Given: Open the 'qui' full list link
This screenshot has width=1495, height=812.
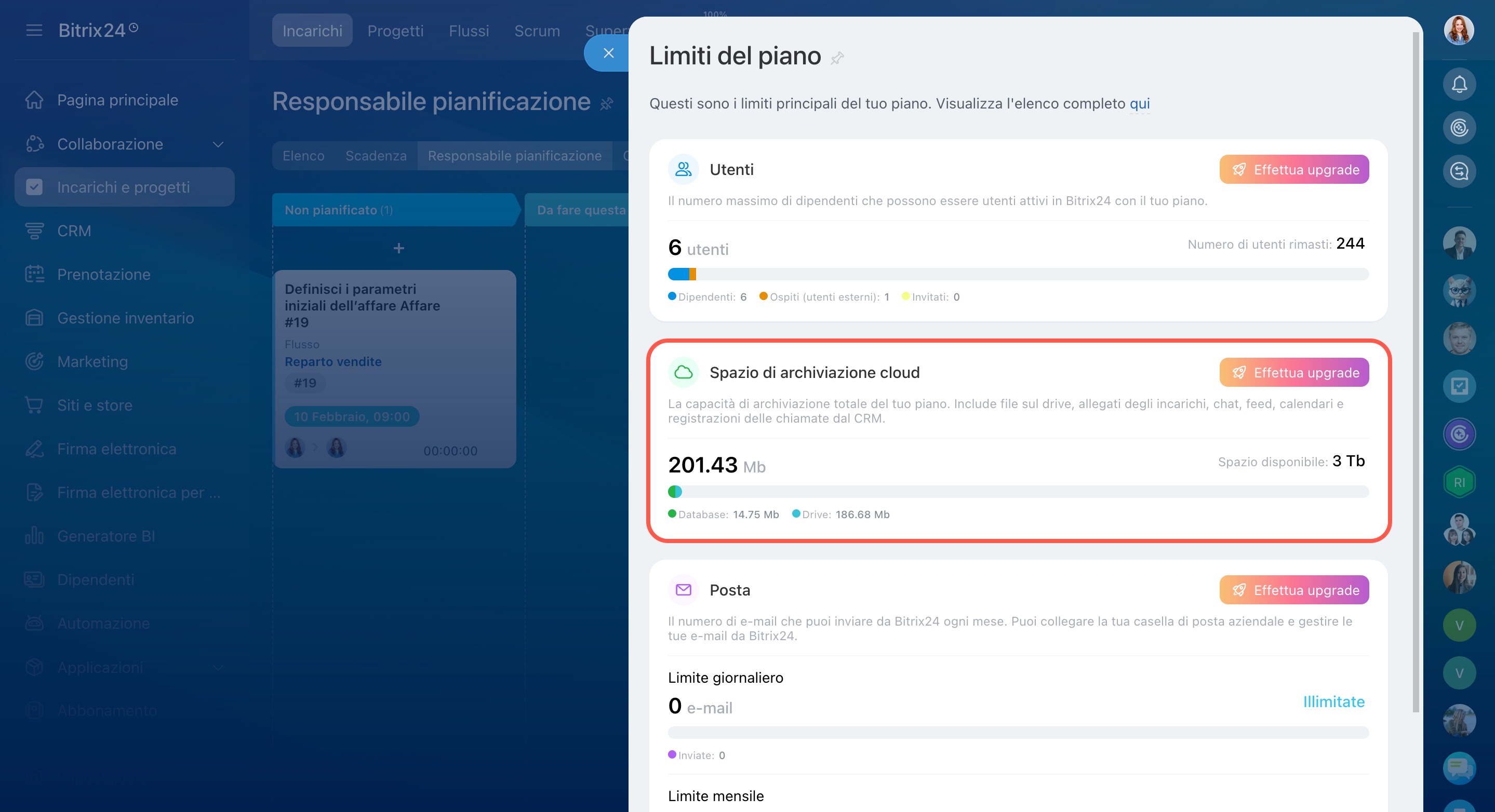Looking at the screenshot, I should click(1139, 104).
